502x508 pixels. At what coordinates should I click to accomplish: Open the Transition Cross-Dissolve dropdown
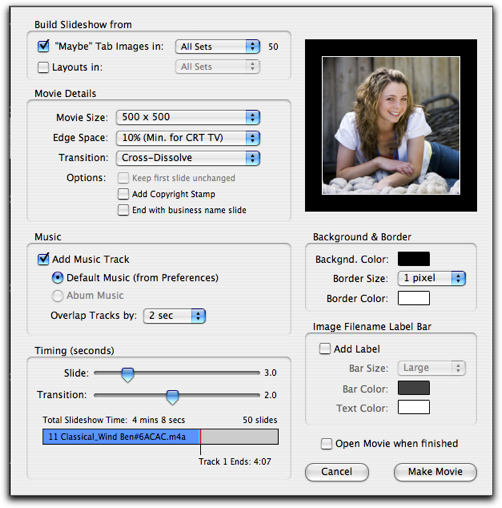click(188, 158)
